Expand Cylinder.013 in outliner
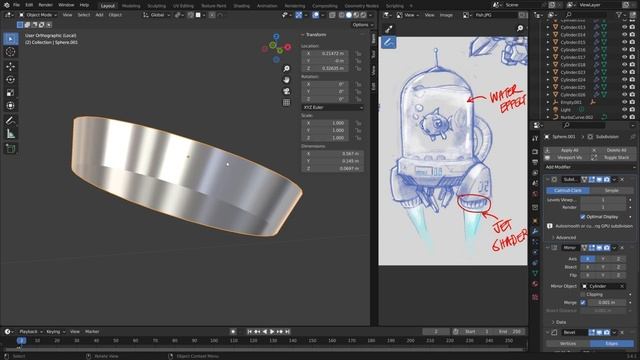This screenshot has width=640, height=360. point(548,27)
